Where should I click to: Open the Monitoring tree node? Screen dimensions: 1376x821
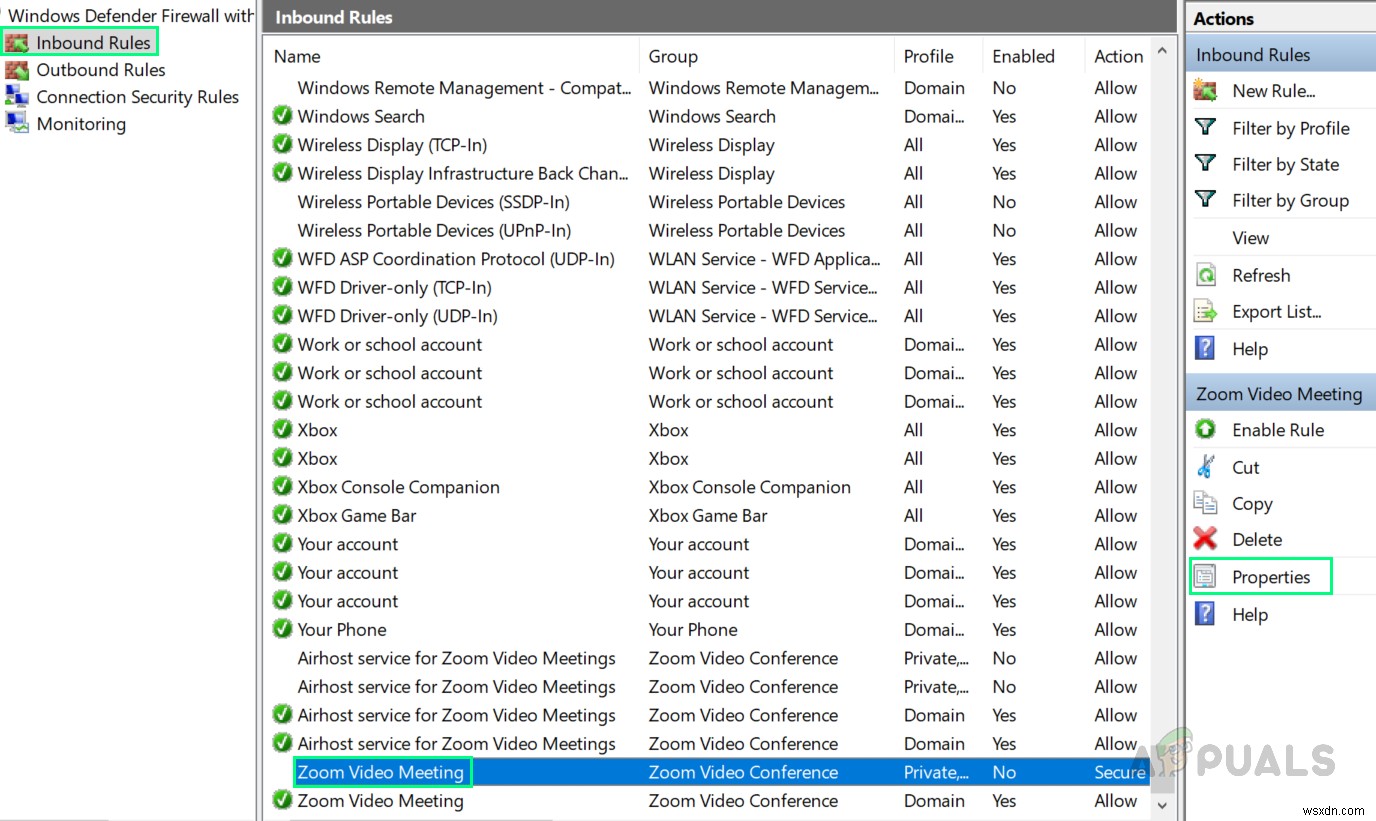click(81, 124)
